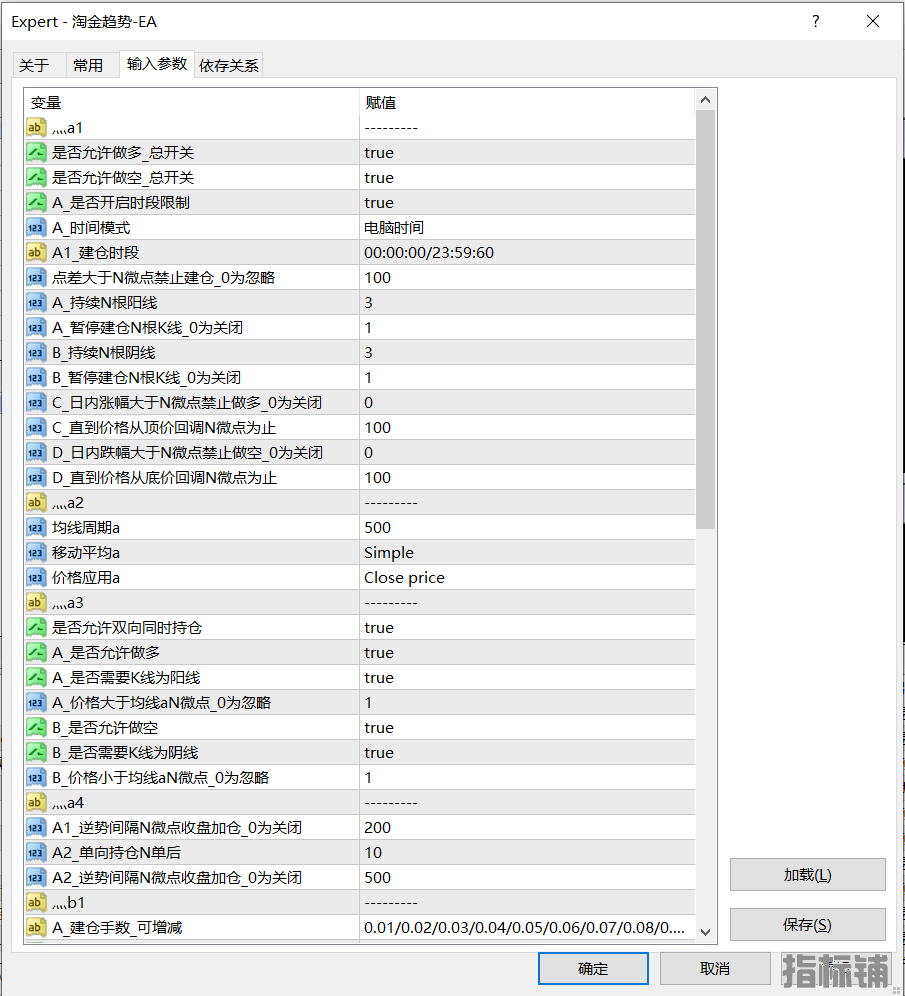Click the icon for A_暂停建仓N根K线_0为关闭
The image size is (905, 996).
36,328
